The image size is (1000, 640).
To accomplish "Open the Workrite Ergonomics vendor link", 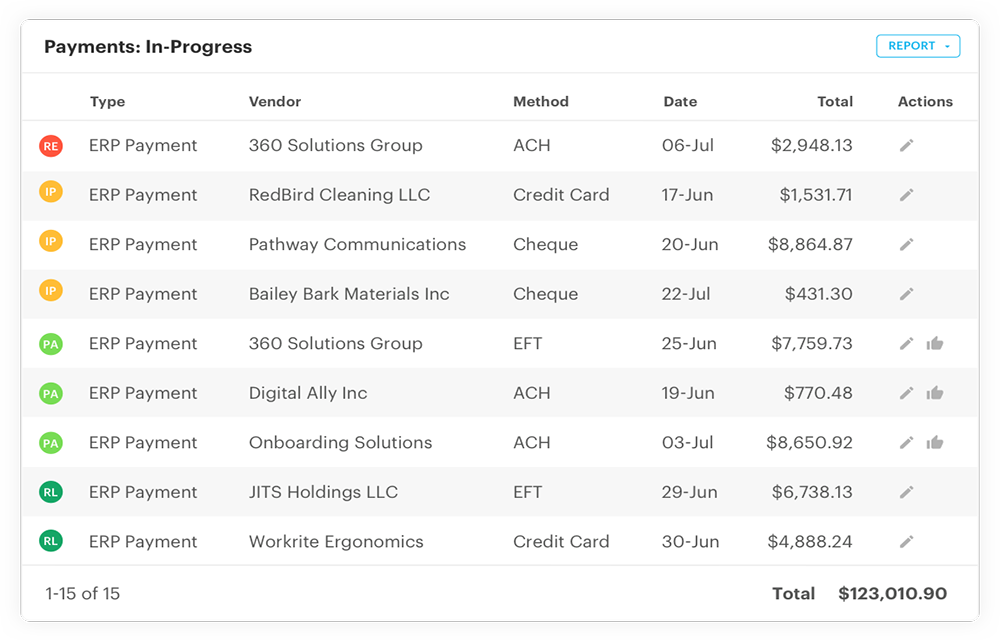I will click(x=336, y=542).
